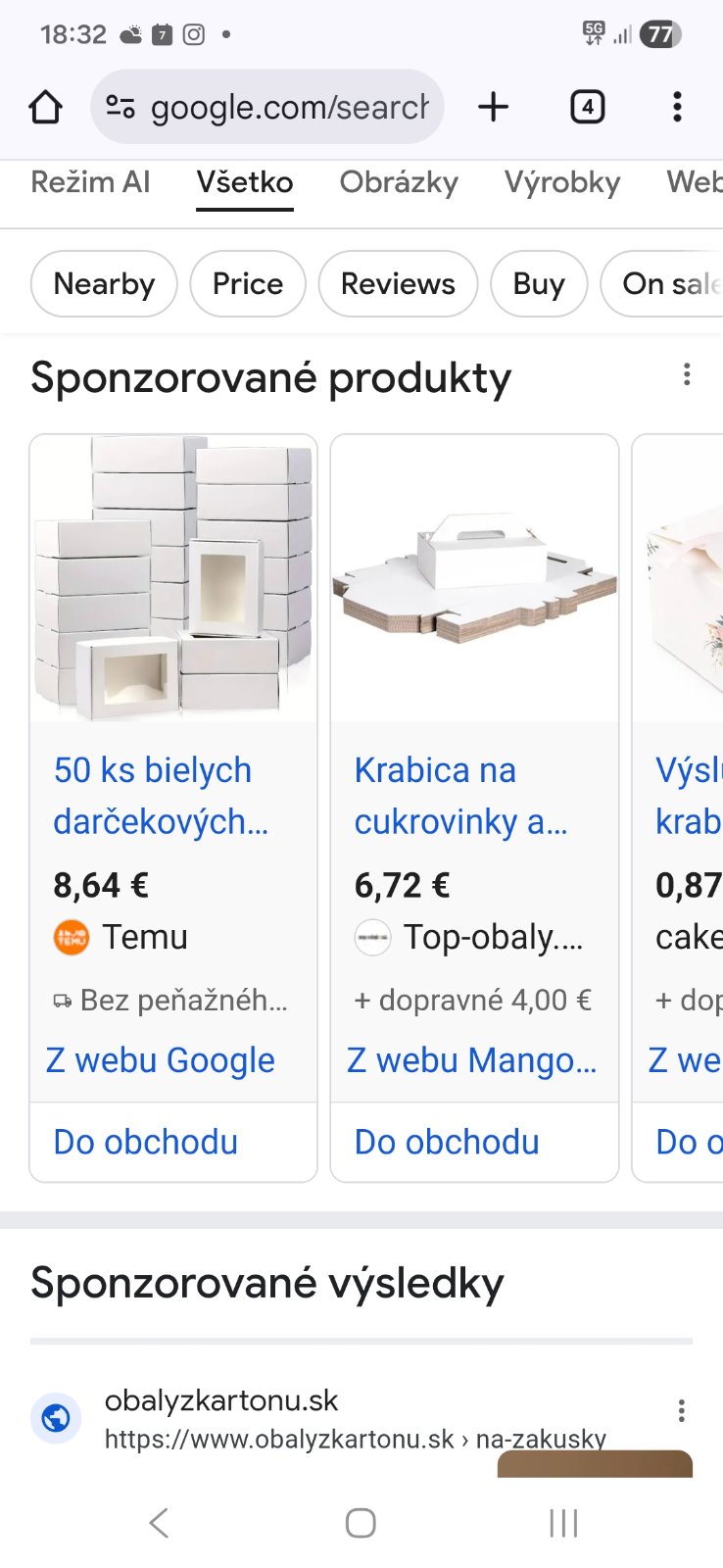Viewport: 723px width, 1568px height.
Task: Apply the Nearby filter chip
Action: (104, 284)
